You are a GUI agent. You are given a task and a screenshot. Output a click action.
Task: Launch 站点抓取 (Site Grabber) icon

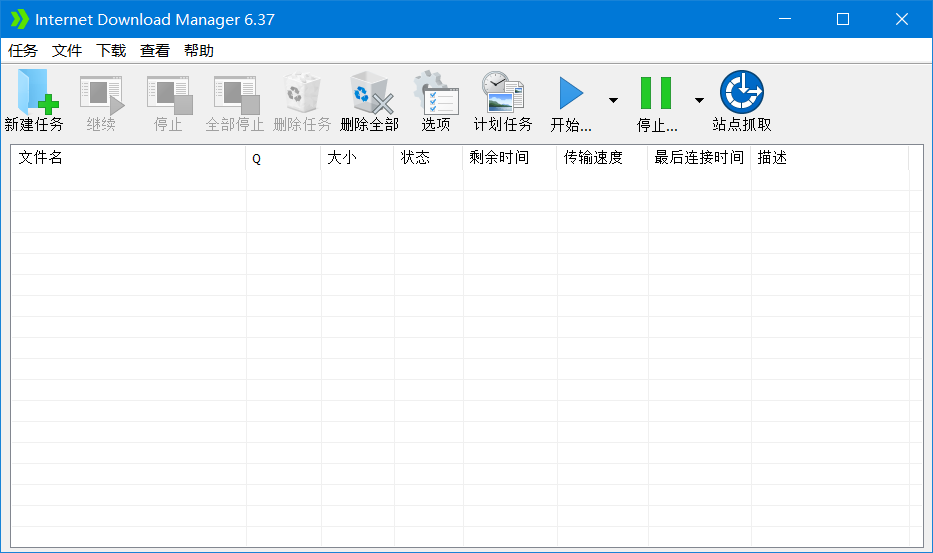[741, 92]
